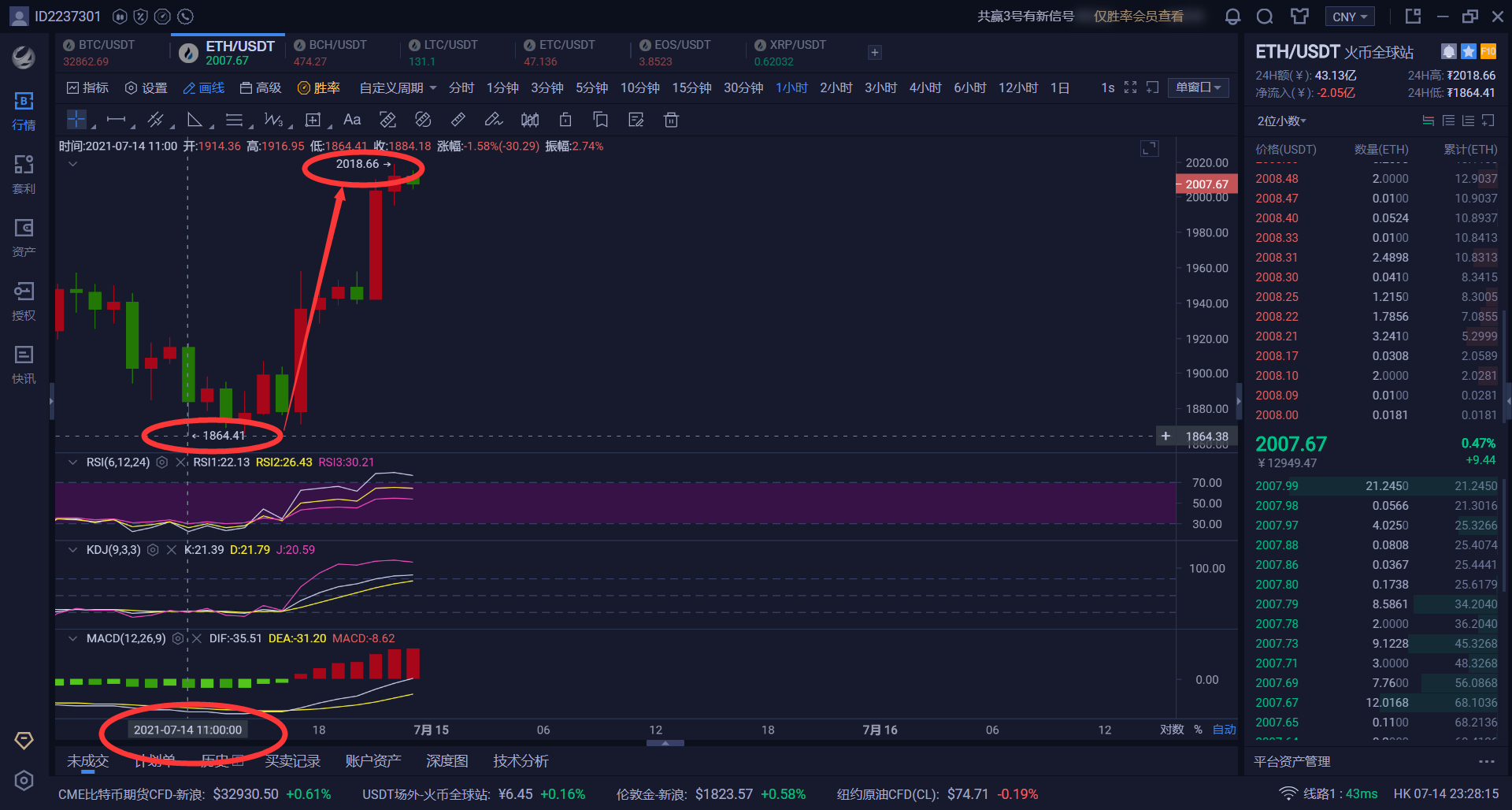The height and width of the screenshot is (810, 1512).
Task: Open 高级 advanced options
Action: (x=260, y=87)
